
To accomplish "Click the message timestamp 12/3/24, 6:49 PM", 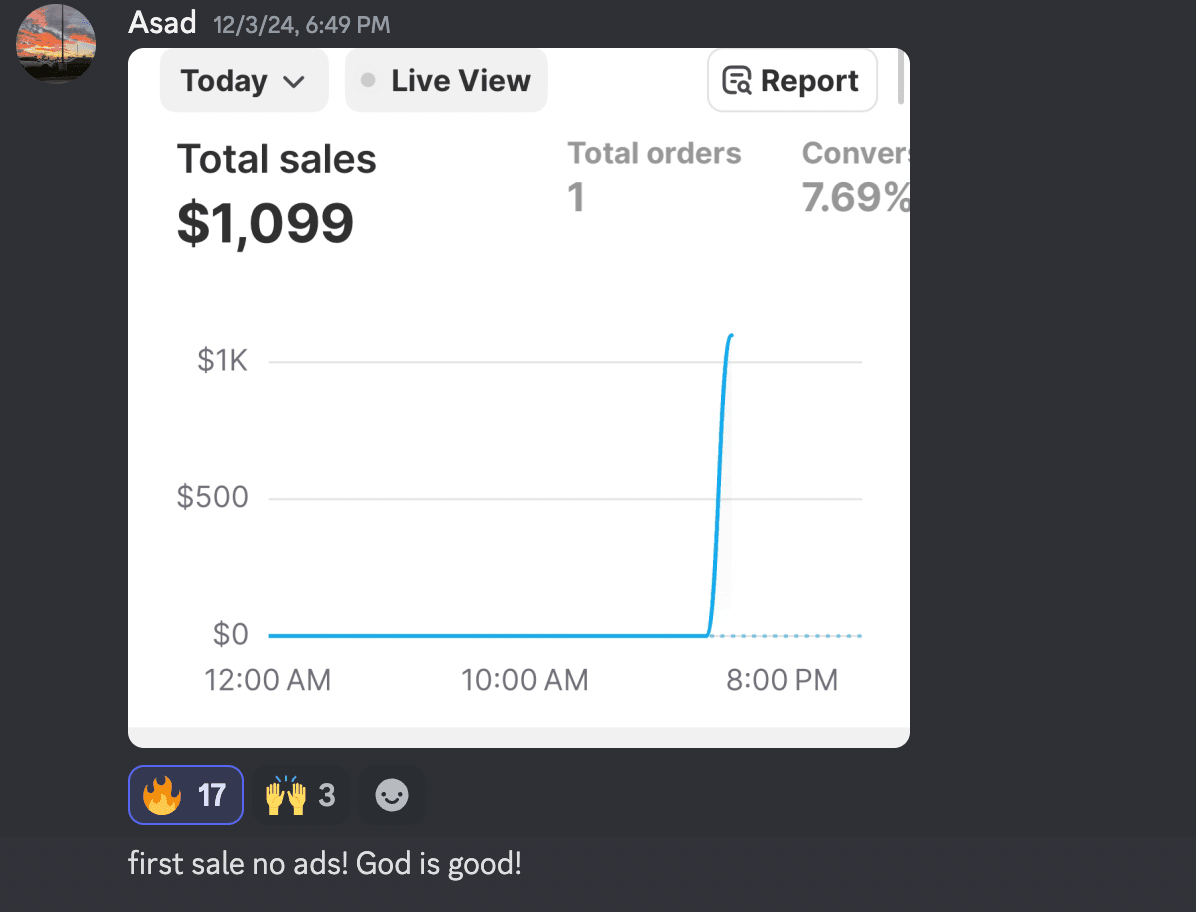I will (x=301, y=24).
